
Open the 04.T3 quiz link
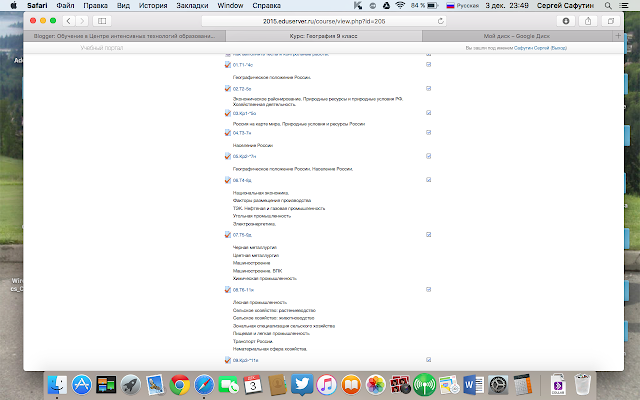point(242,133)
